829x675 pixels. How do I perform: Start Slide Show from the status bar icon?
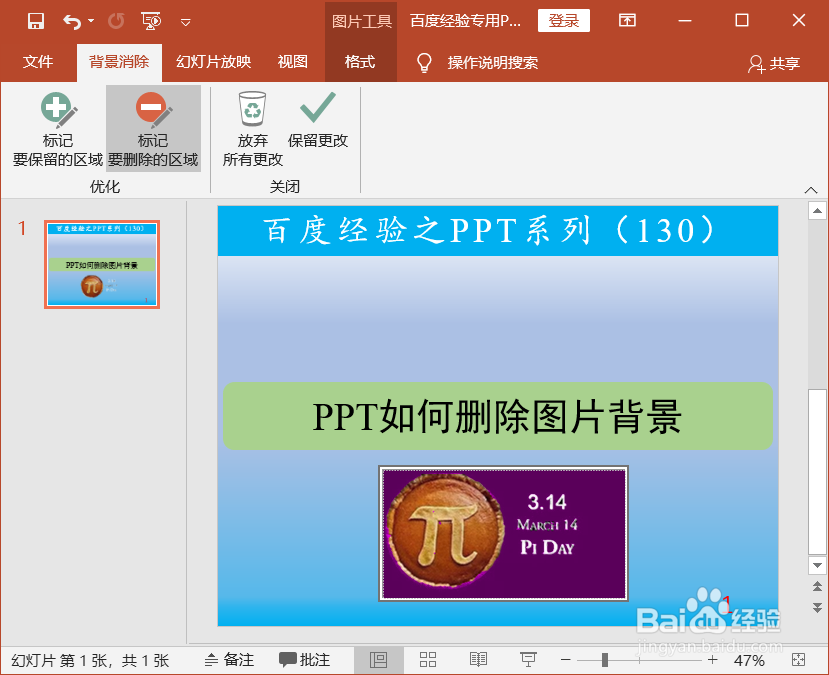(x=528, y=660)
